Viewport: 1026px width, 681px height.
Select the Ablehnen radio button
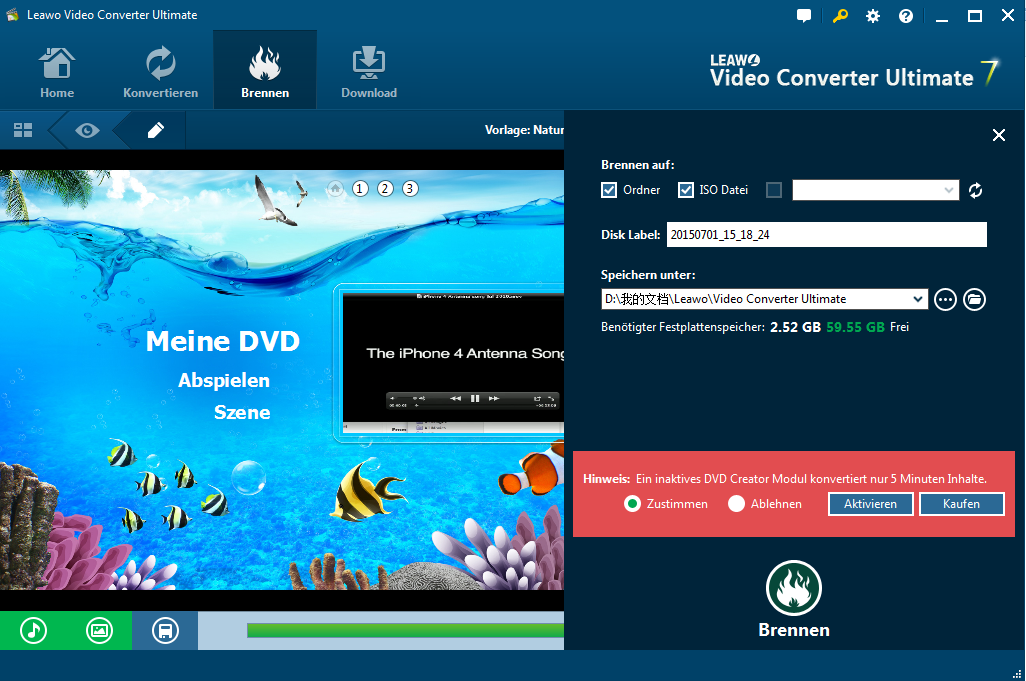(x=737, y=504)
